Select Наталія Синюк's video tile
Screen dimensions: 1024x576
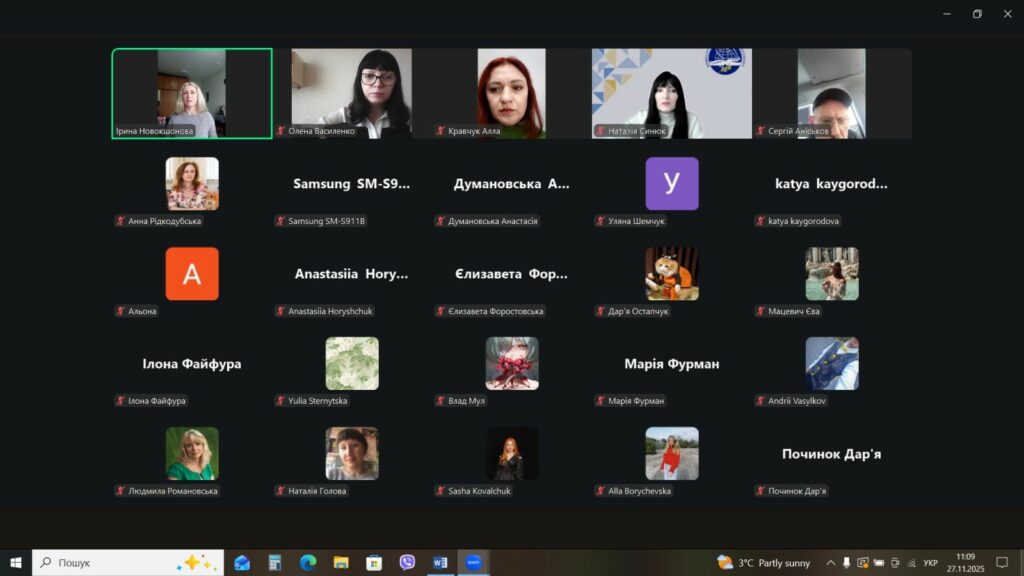pyautogui.click(x=671, y=93)
